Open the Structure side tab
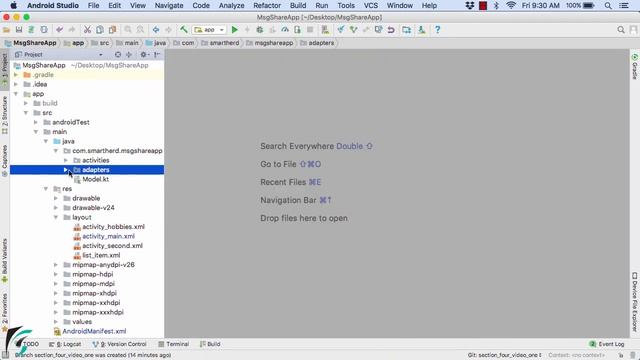This screenshot has height=360, width=640. coord(4,116)
